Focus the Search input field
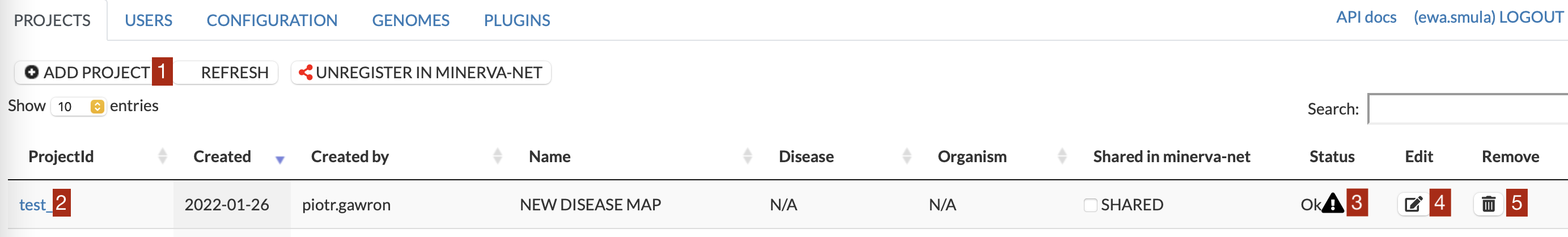Image resolution: width=1568 pixels, height=237 pixels. pyautogui.click(x=1467, y=109)
